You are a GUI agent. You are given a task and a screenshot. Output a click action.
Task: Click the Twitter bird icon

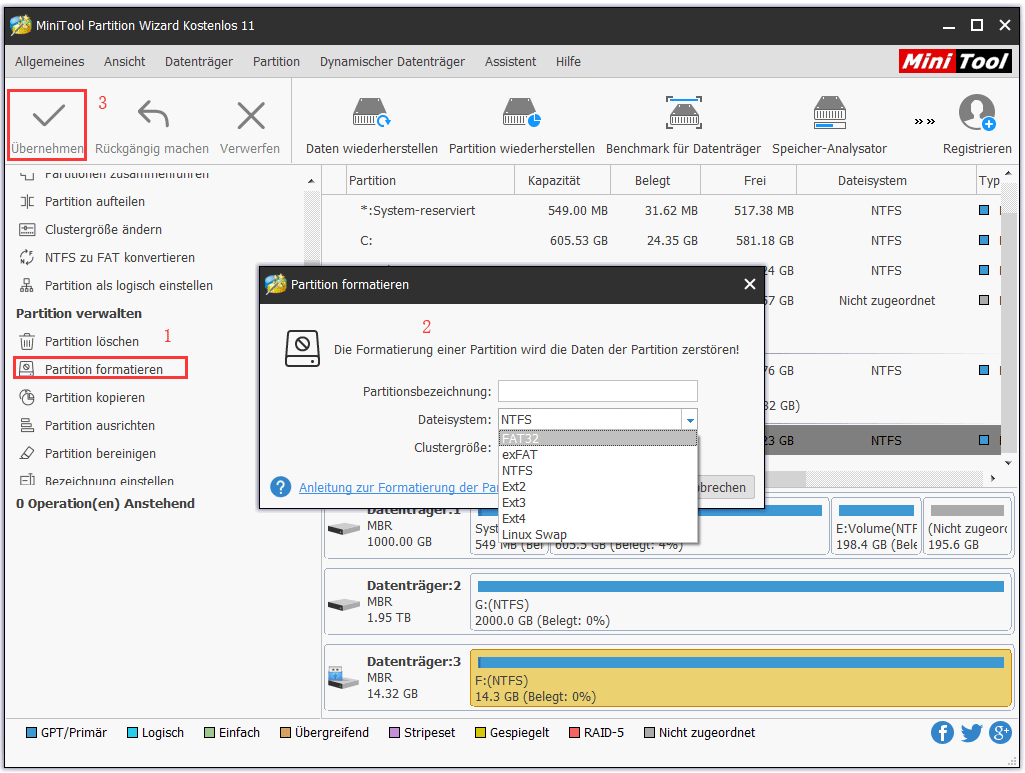971,733
